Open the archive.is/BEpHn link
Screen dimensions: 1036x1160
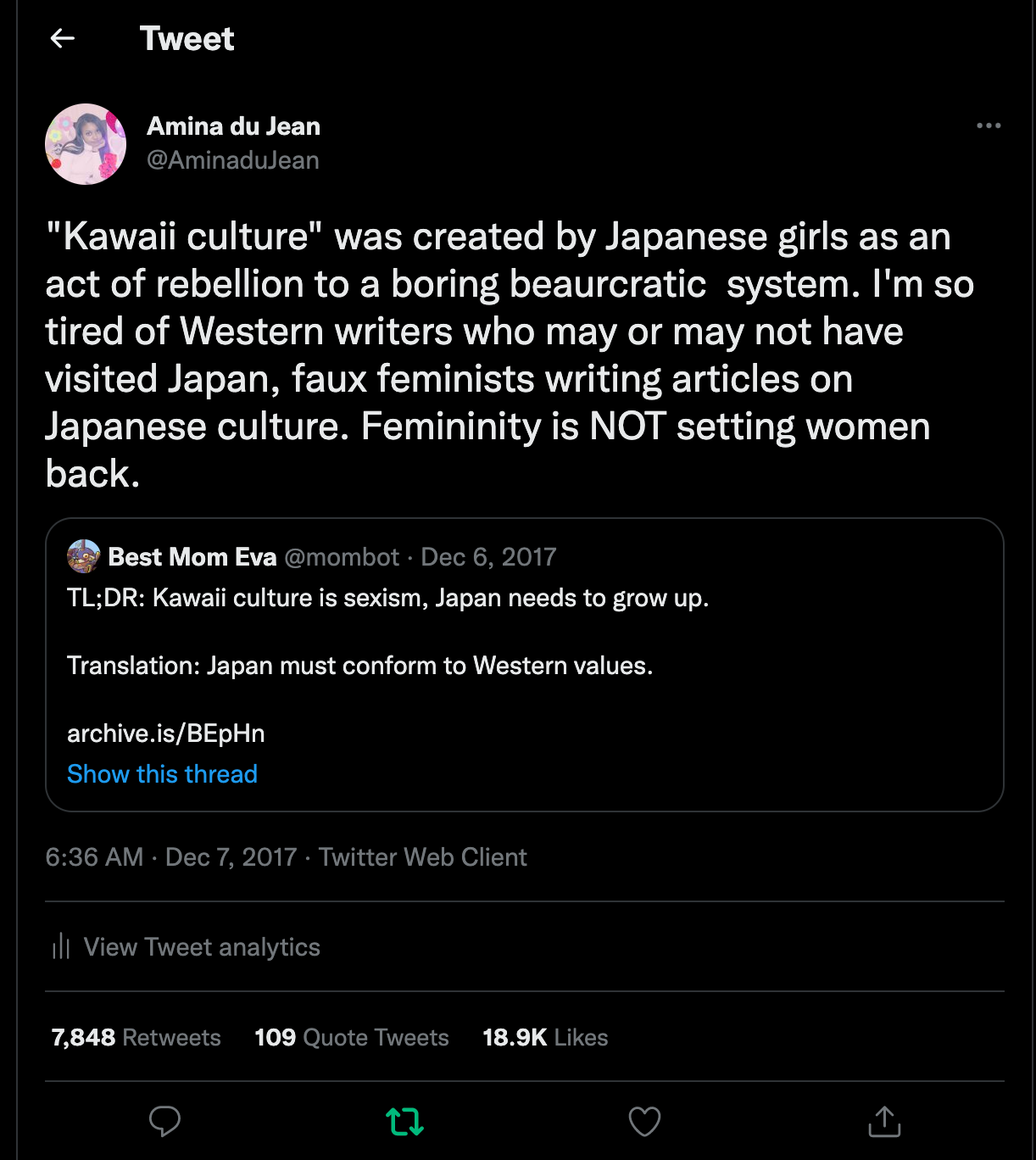(x=164, y=733)
